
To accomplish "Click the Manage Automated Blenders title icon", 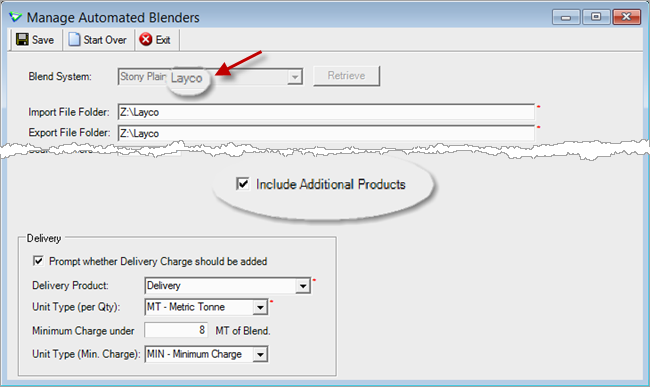I will [16, 17].
